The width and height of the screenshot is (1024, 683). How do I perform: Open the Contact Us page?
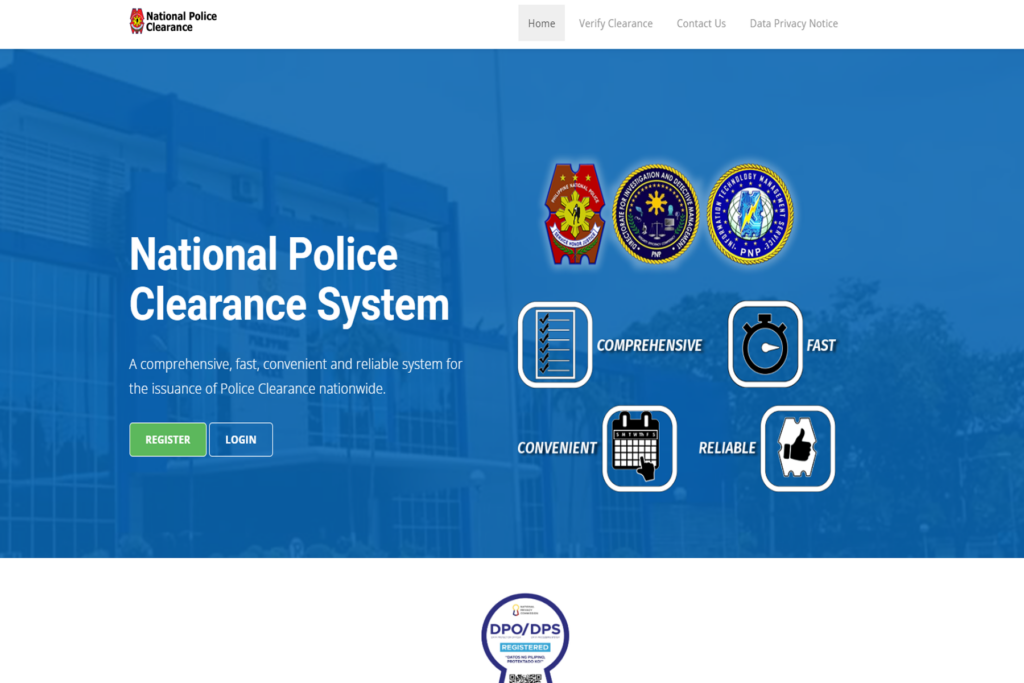pos(701,24)
